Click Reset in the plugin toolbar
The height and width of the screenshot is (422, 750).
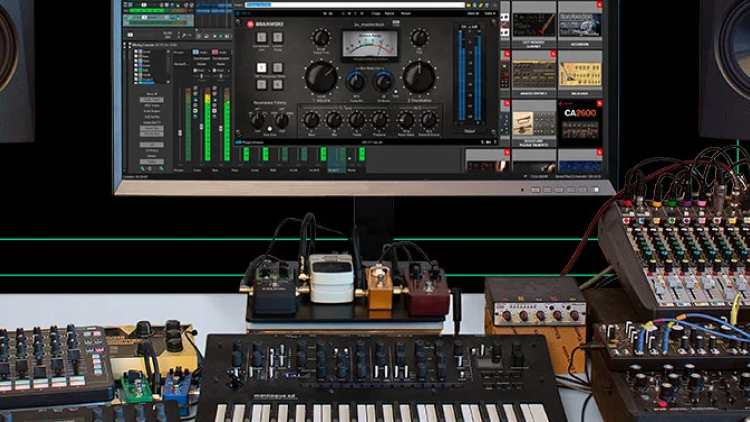pos(406,13)
